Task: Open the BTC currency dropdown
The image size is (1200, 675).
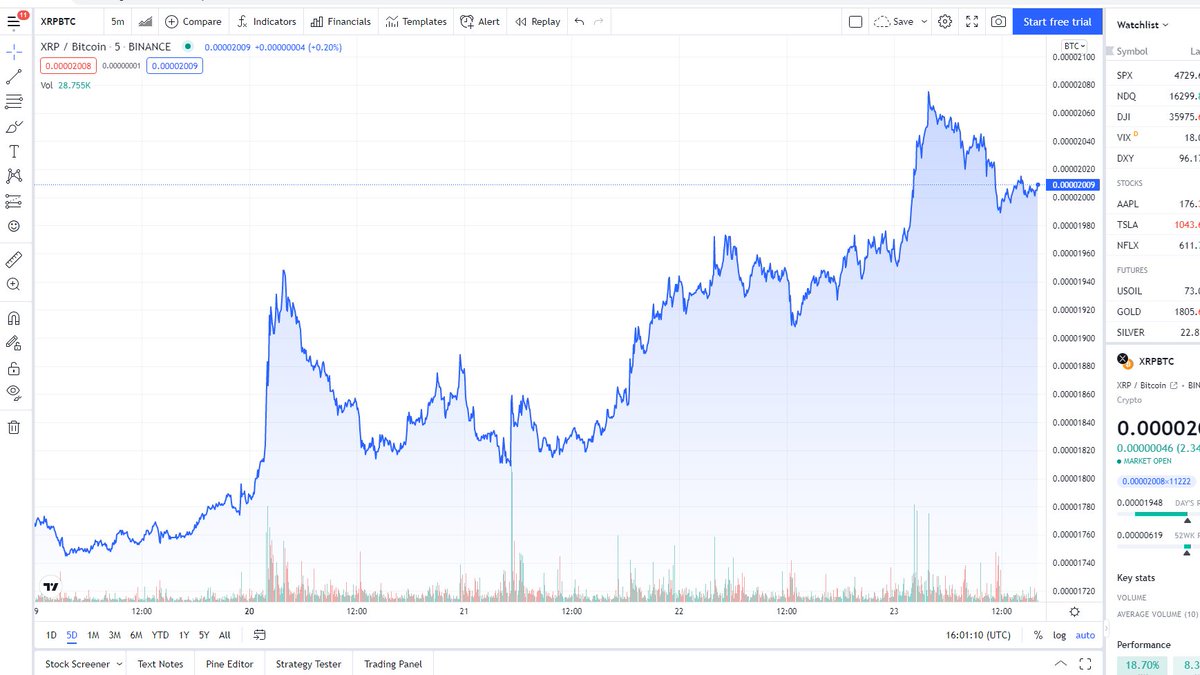Action: (x=1075, y=46)
